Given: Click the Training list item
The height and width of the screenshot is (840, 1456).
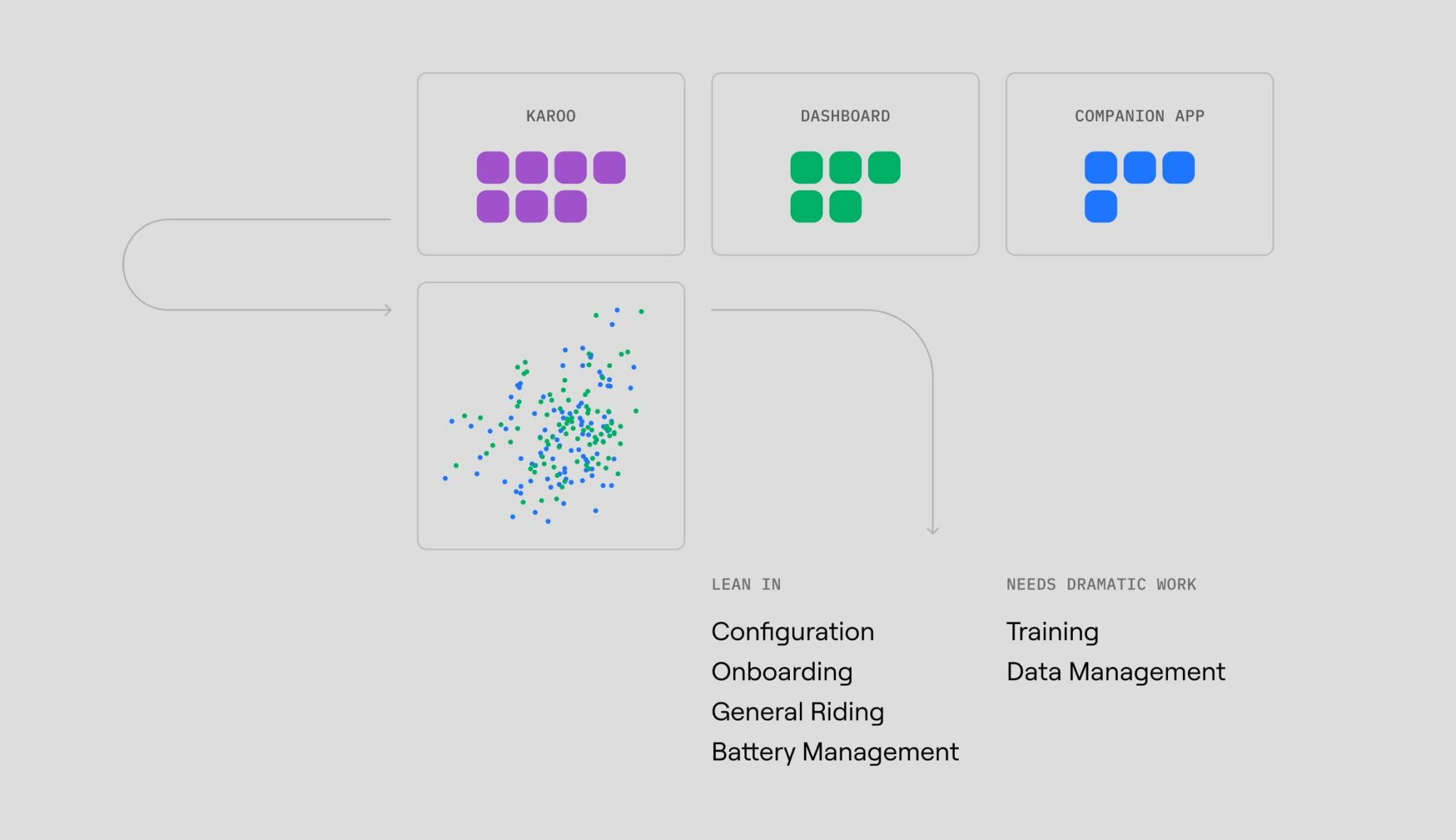Looking at the screenshot, I should click(1052, 632).
